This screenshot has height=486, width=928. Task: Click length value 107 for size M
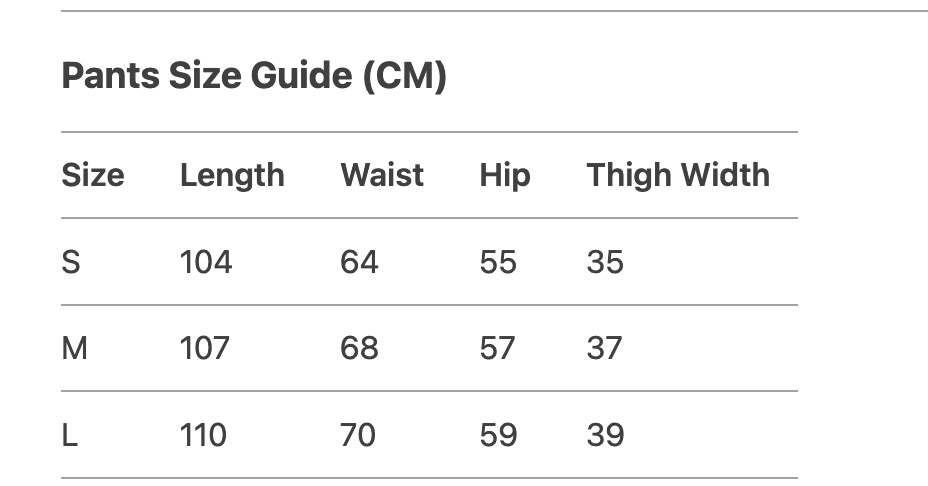click(x=205, y=348)
